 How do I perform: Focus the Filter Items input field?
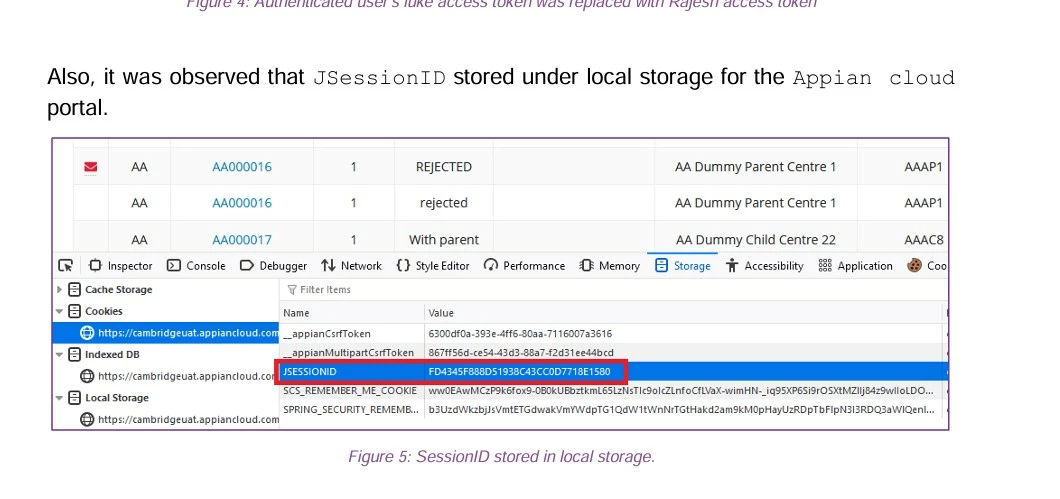[612, 289]
